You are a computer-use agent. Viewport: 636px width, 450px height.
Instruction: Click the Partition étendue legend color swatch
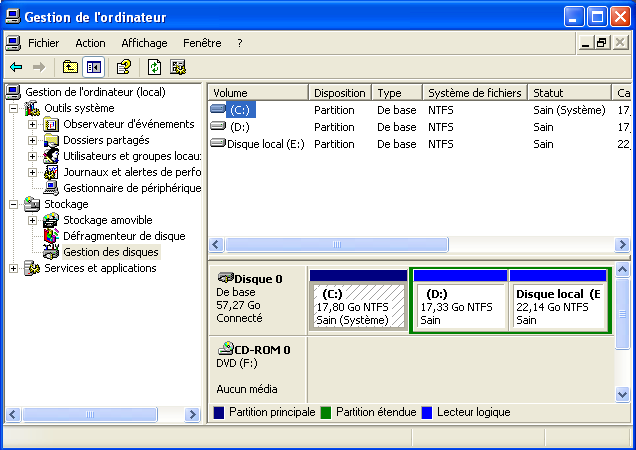coord(326,413)
